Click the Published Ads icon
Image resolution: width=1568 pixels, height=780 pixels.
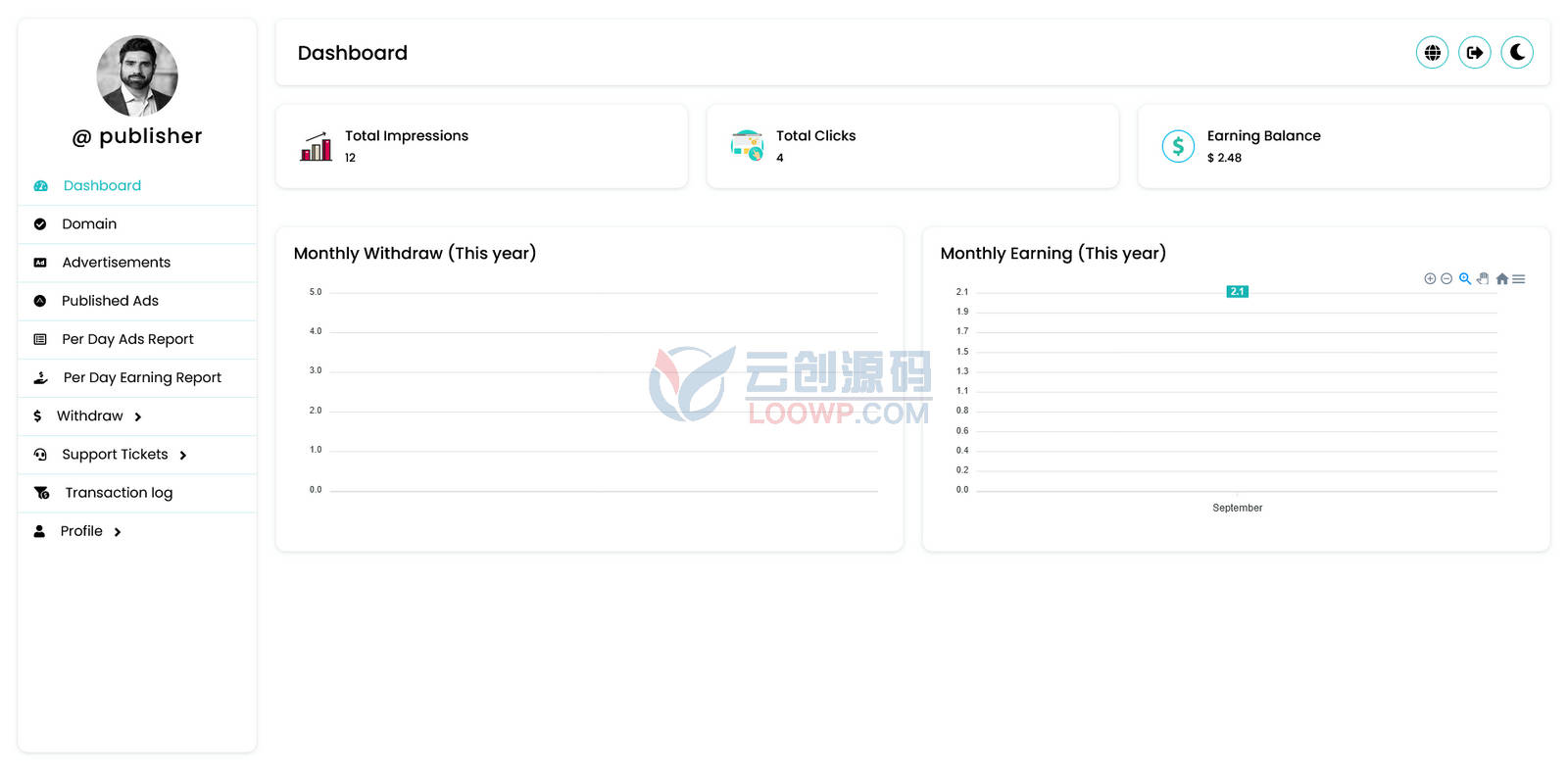tap(40, 301)
